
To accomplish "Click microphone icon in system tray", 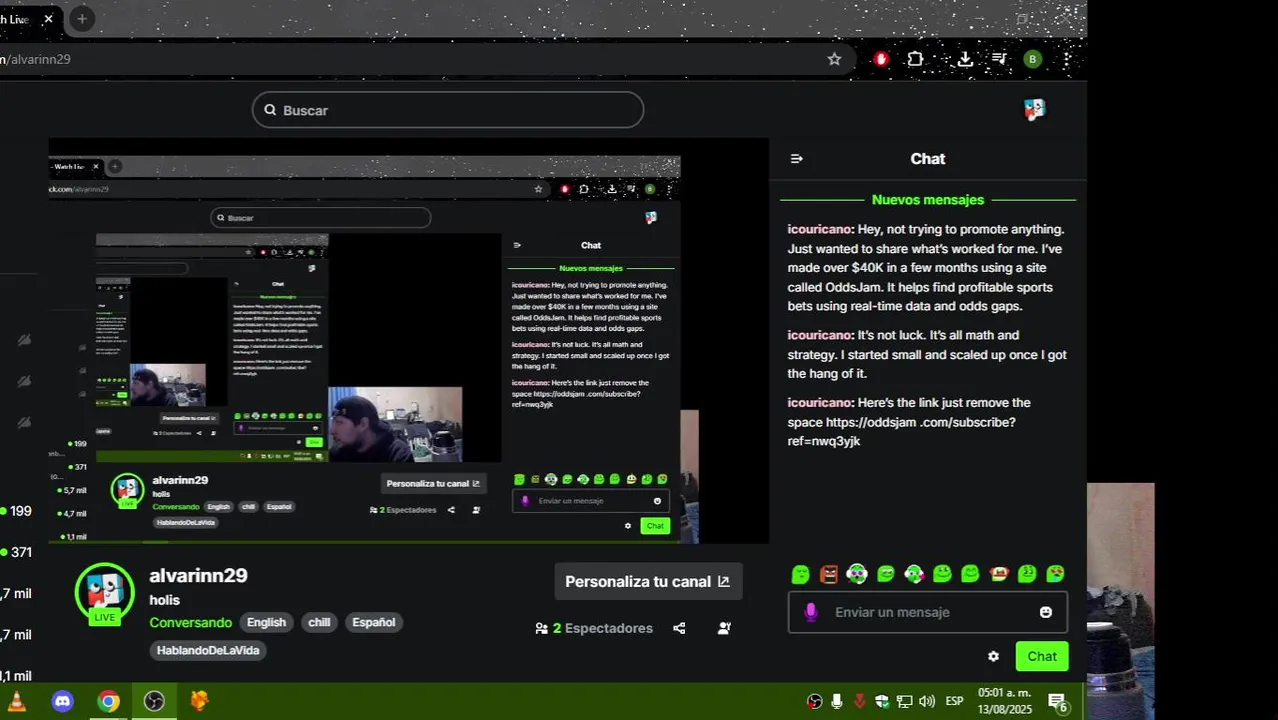I will [837, 702].
